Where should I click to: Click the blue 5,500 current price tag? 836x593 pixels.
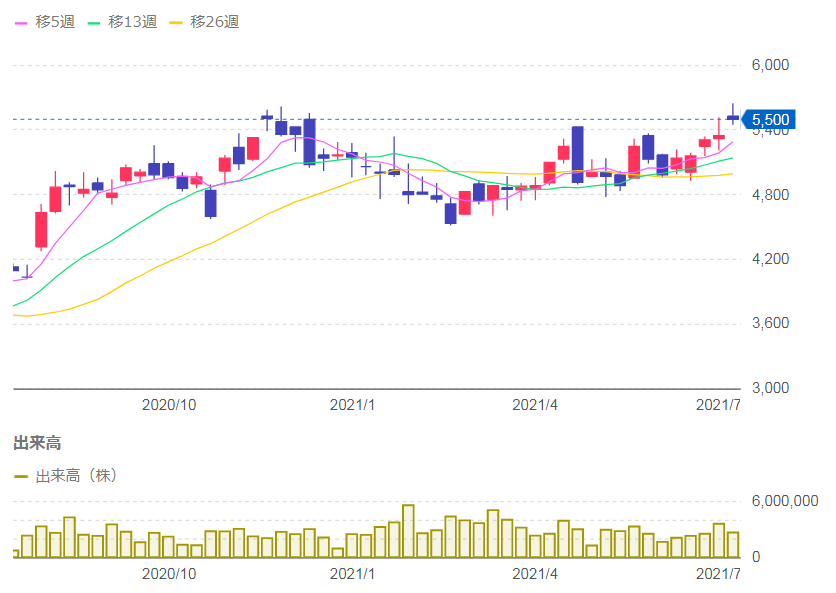tap(768, 119)
